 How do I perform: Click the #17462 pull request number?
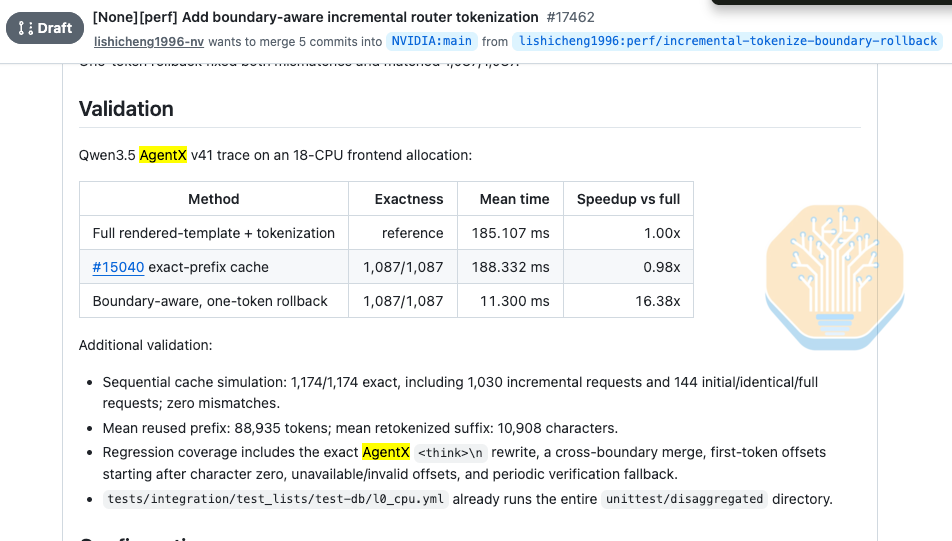pyautogui.click(x=570, y=17)
